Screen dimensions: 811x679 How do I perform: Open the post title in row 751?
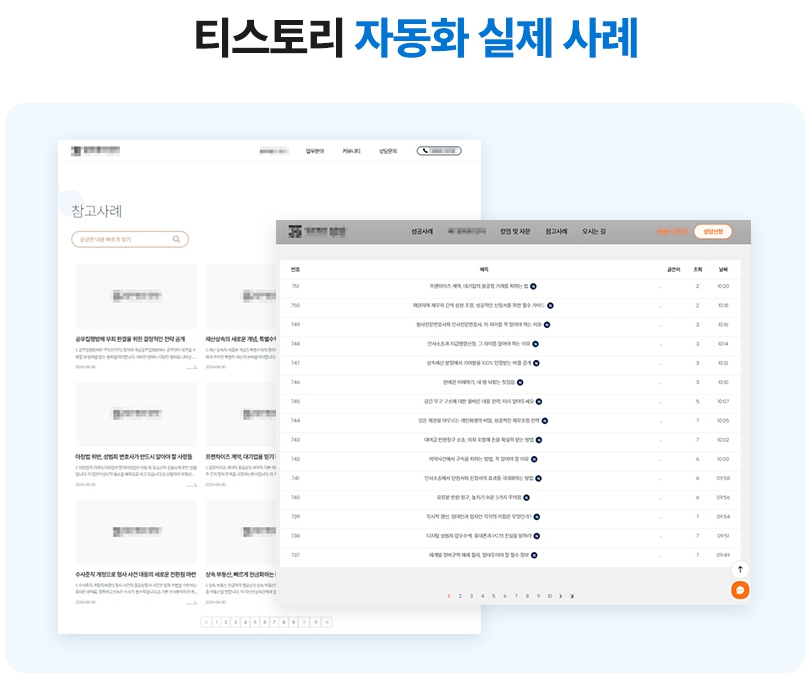click(x=479, y=286)
